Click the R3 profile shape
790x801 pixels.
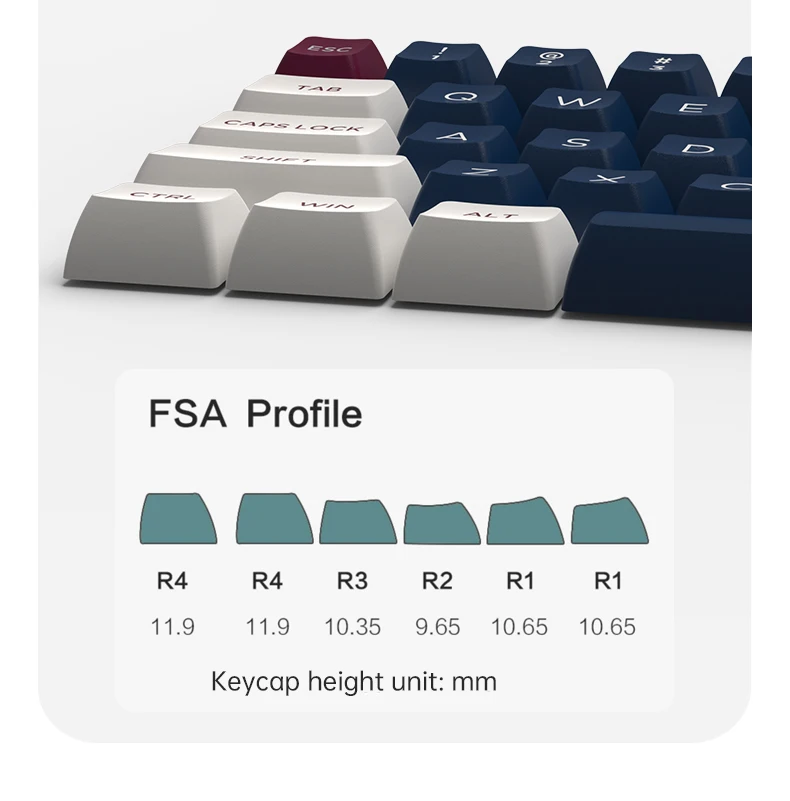coord(358,522)
